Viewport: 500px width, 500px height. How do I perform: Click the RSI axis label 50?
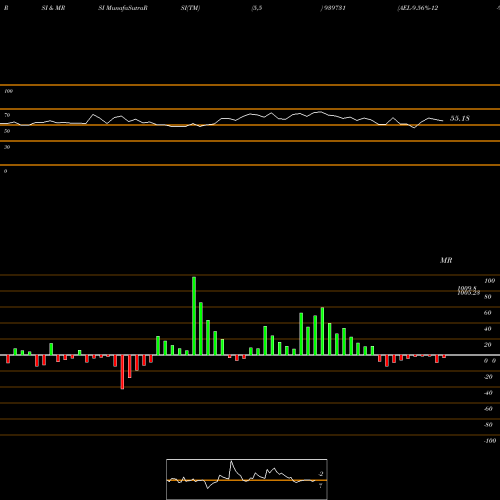(x=7, y=131)
